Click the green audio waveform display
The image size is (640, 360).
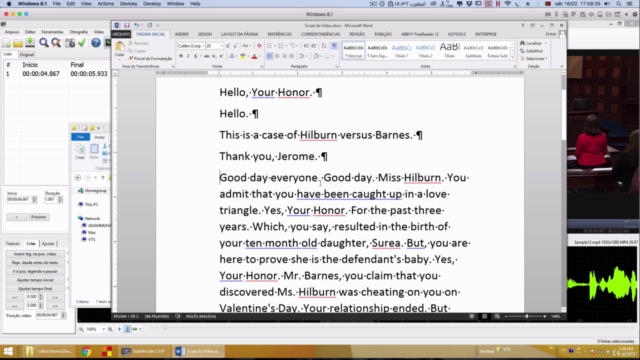(602, 284)
